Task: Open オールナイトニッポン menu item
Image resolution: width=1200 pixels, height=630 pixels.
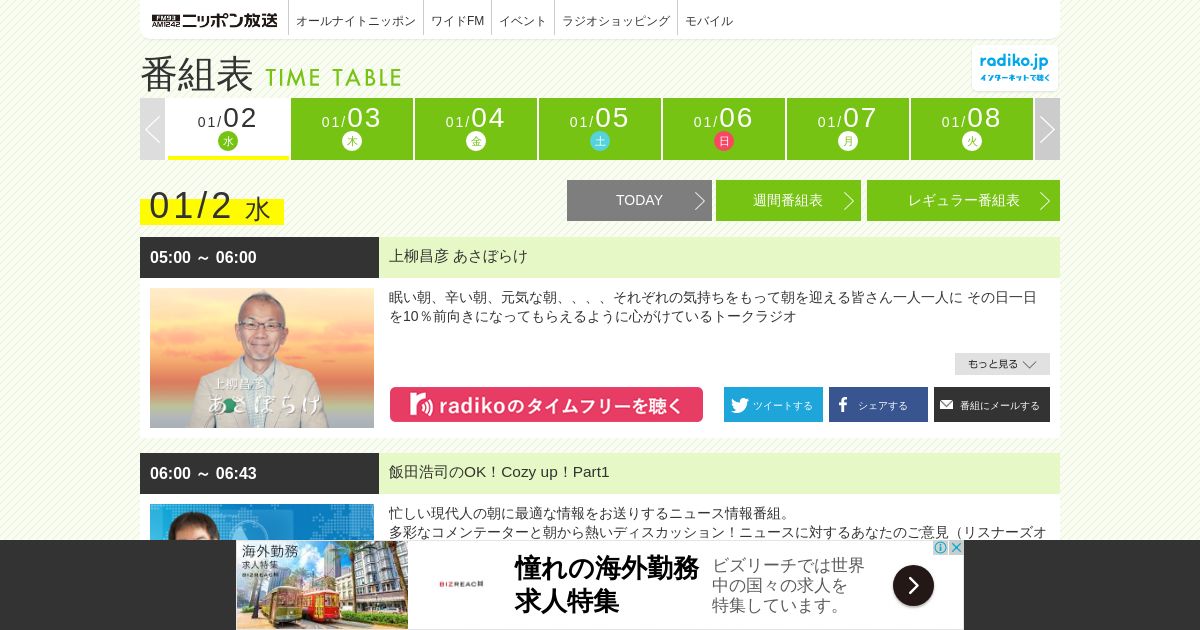Action: click(x=356, y=21)
